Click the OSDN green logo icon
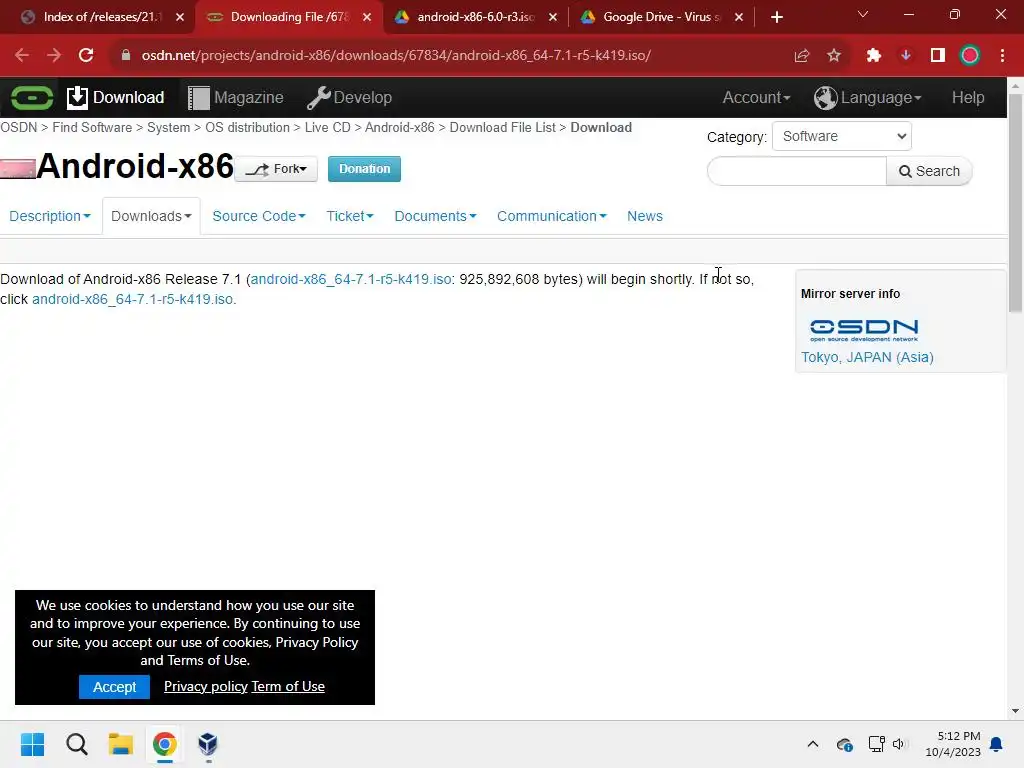 coord(31,98)
